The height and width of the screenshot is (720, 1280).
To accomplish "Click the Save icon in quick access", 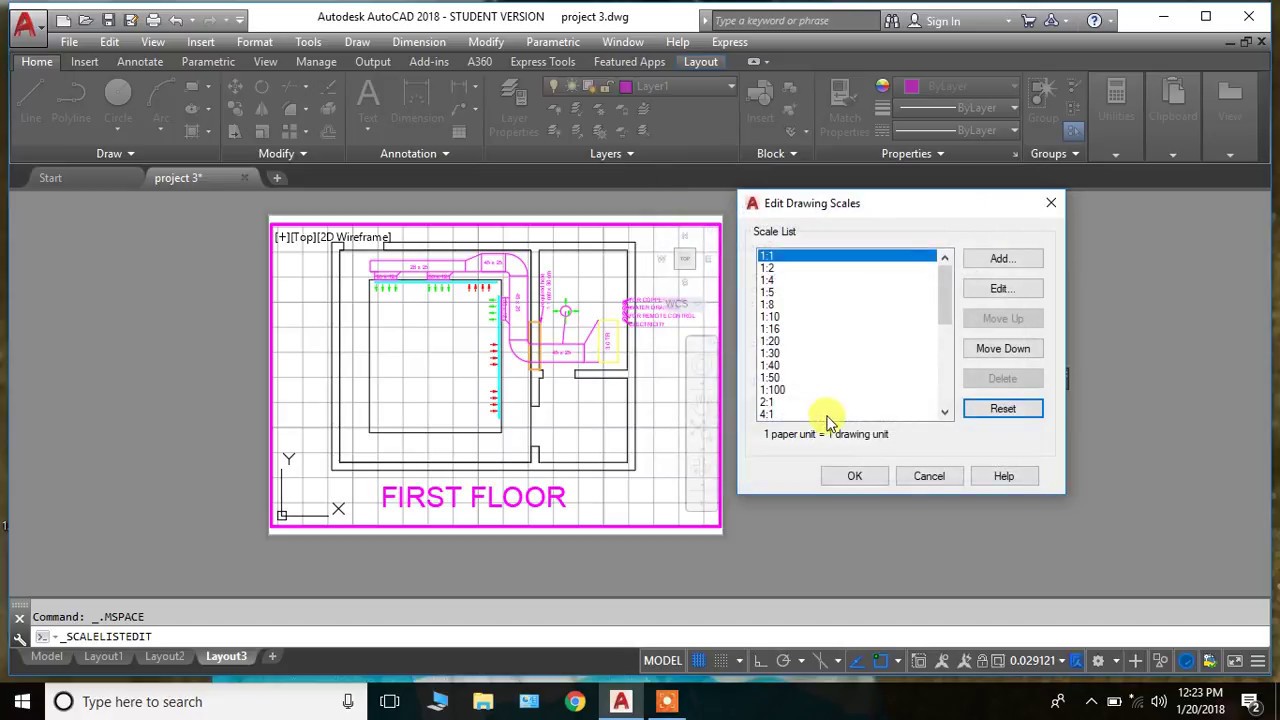I will [108, 20].
